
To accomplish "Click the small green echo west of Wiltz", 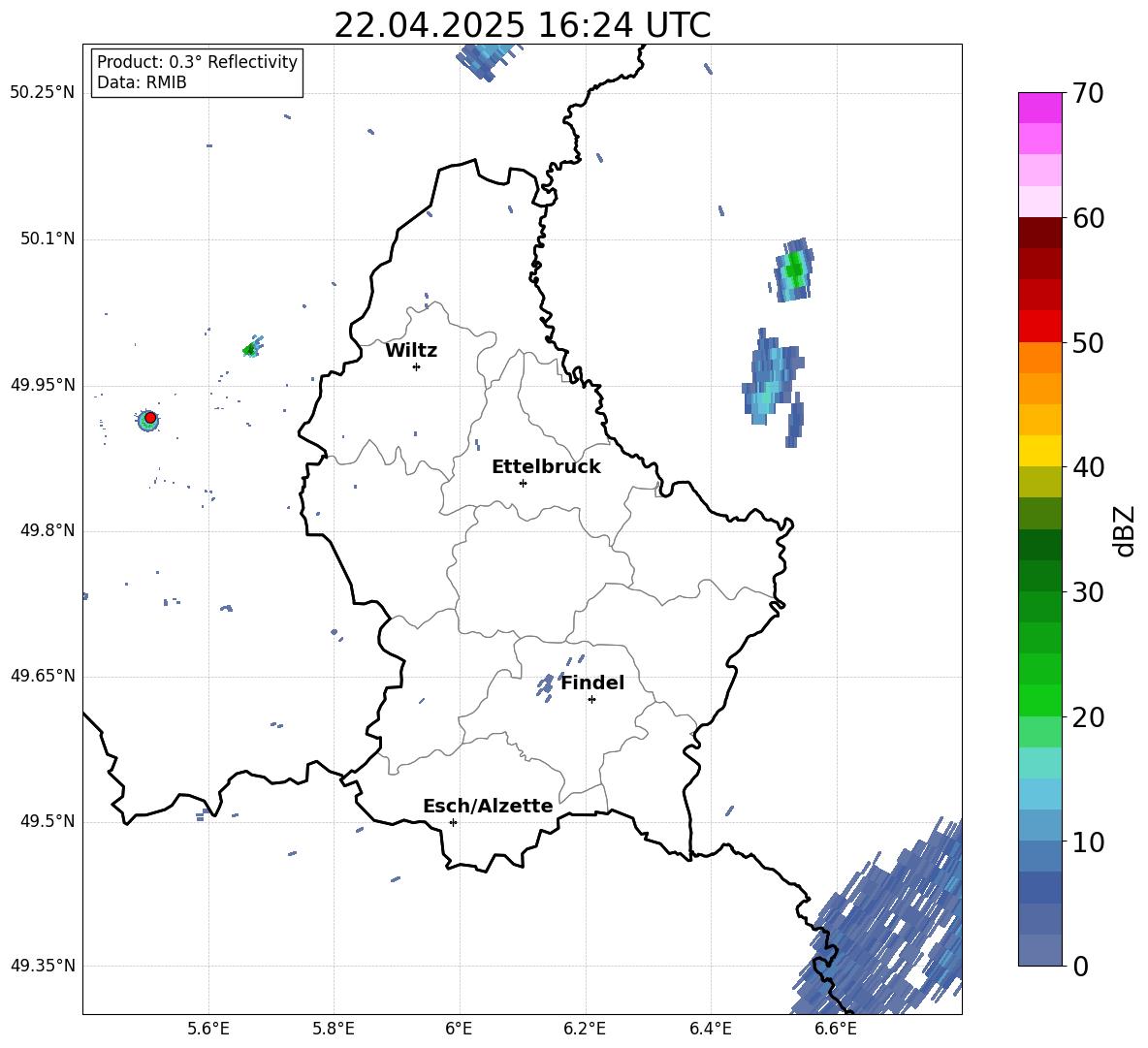I will [x=252, y=348].
